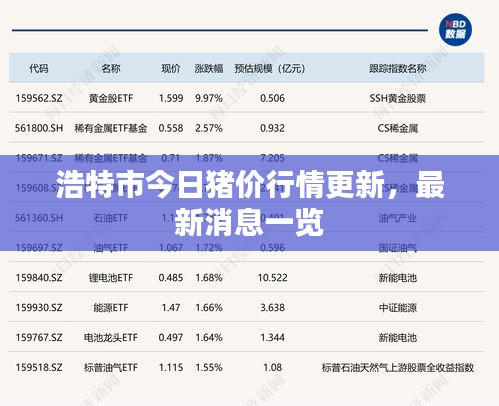Screen dimensions: 499x406
Task: Click the code 159930.SZ
Action: [x=39, y=308]
